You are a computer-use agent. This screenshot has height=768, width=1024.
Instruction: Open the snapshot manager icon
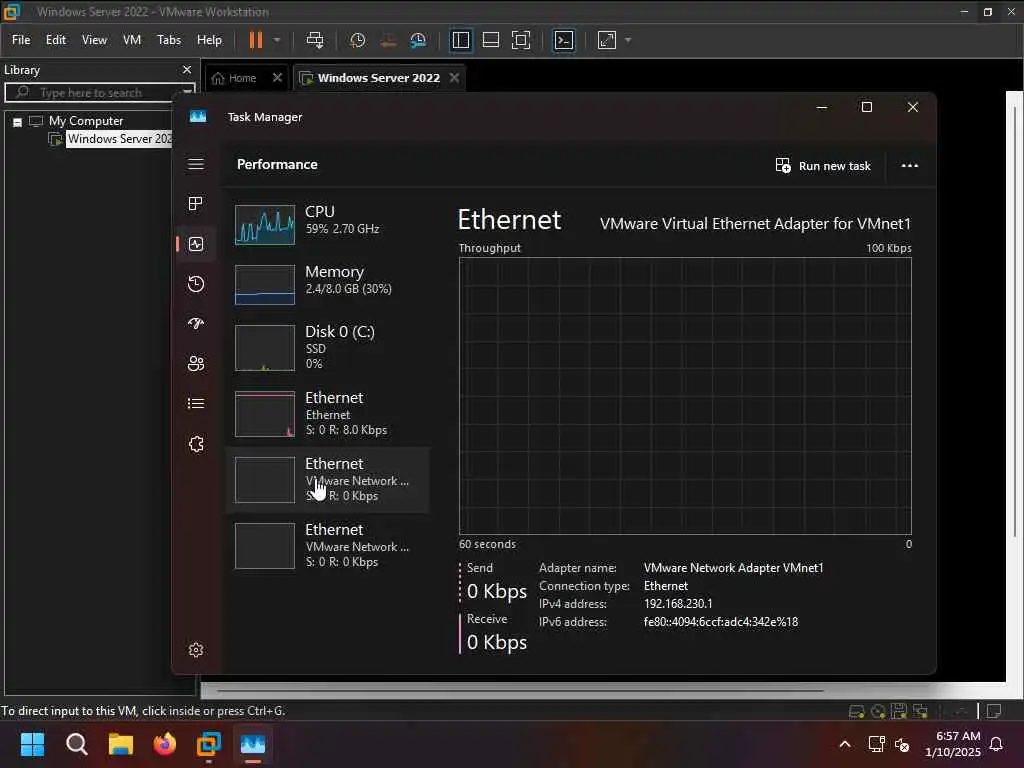click(x=418, y=40)
